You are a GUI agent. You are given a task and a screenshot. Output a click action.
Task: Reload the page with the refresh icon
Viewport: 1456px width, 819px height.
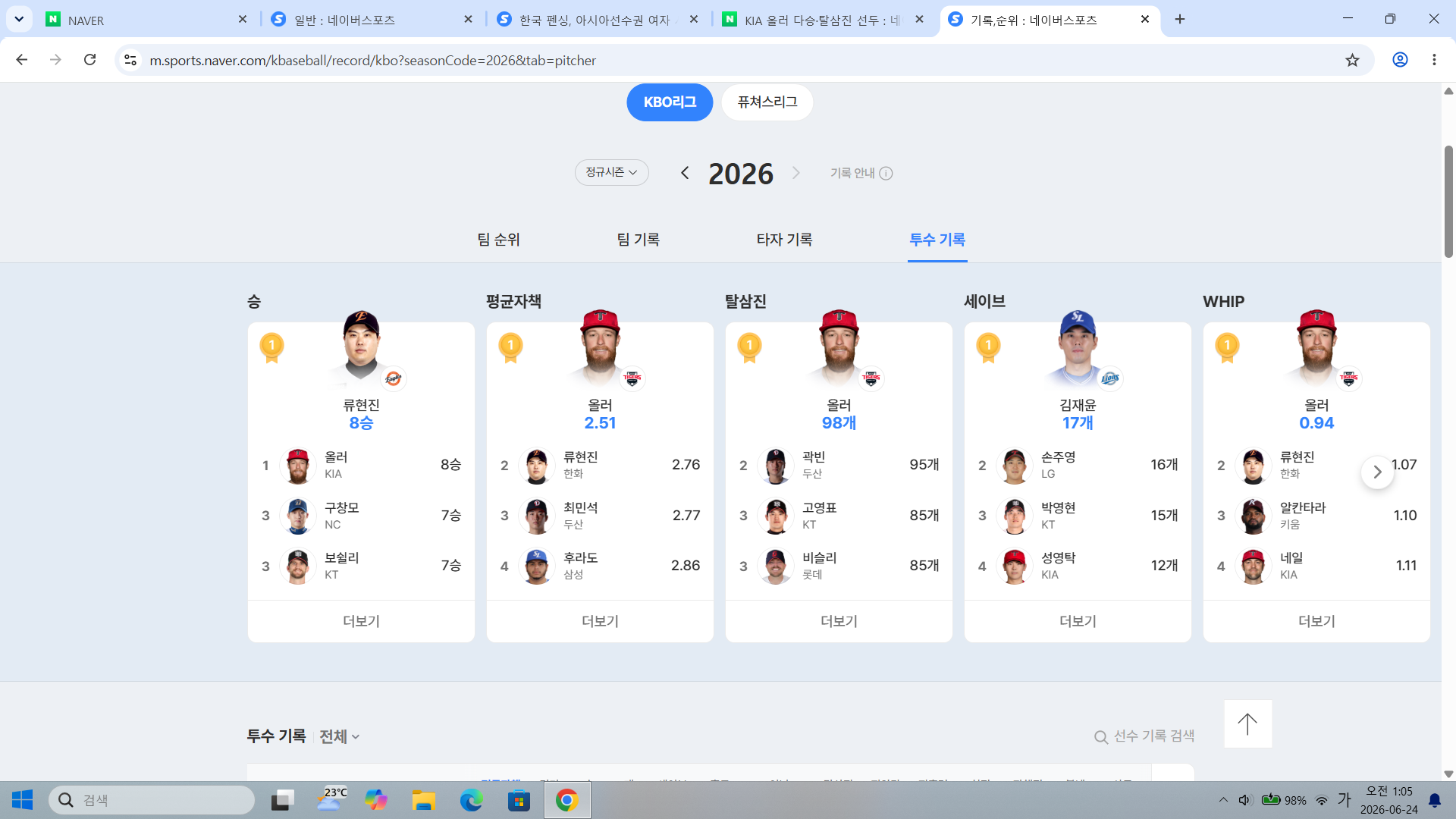89,60
